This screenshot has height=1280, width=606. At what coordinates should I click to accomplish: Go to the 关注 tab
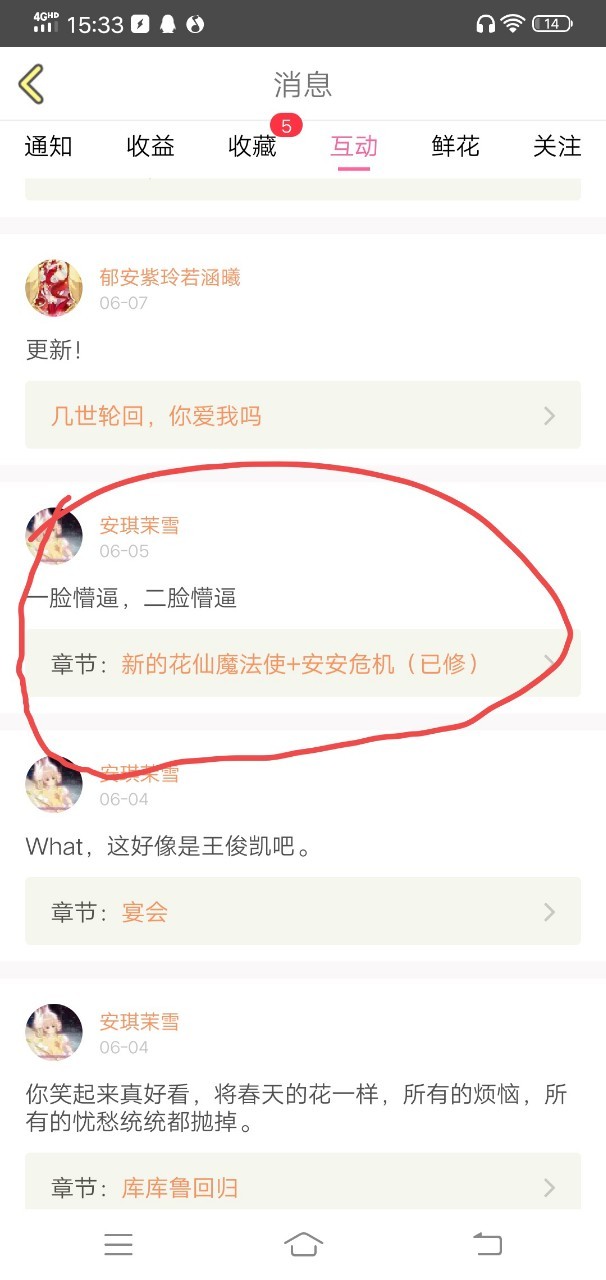click(x=557, y=146)
